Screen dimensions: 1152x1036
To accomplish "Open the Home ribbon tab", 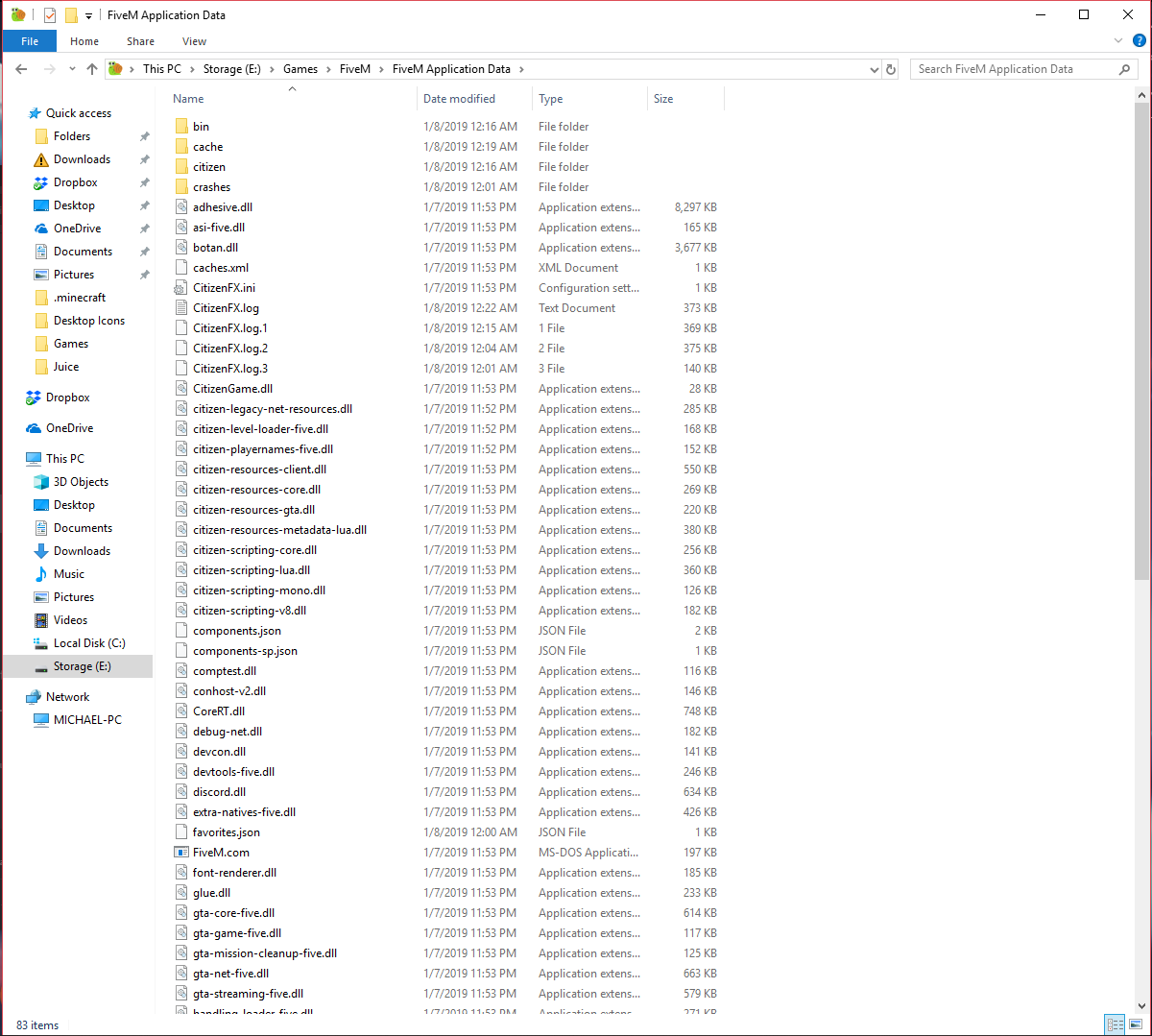I will point(84,41).
